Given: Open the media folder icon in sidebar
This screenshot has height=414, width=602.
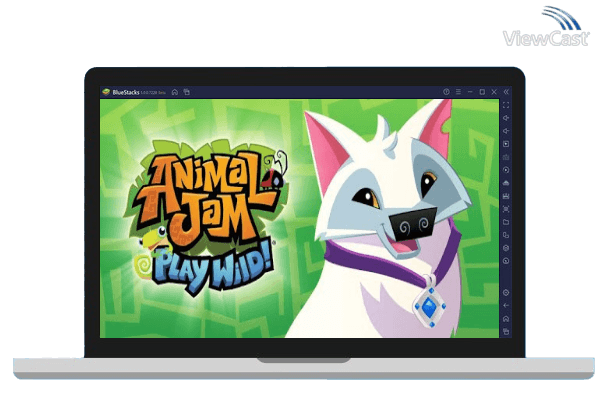Looking at the screenshot, I should tap(506, 222).
